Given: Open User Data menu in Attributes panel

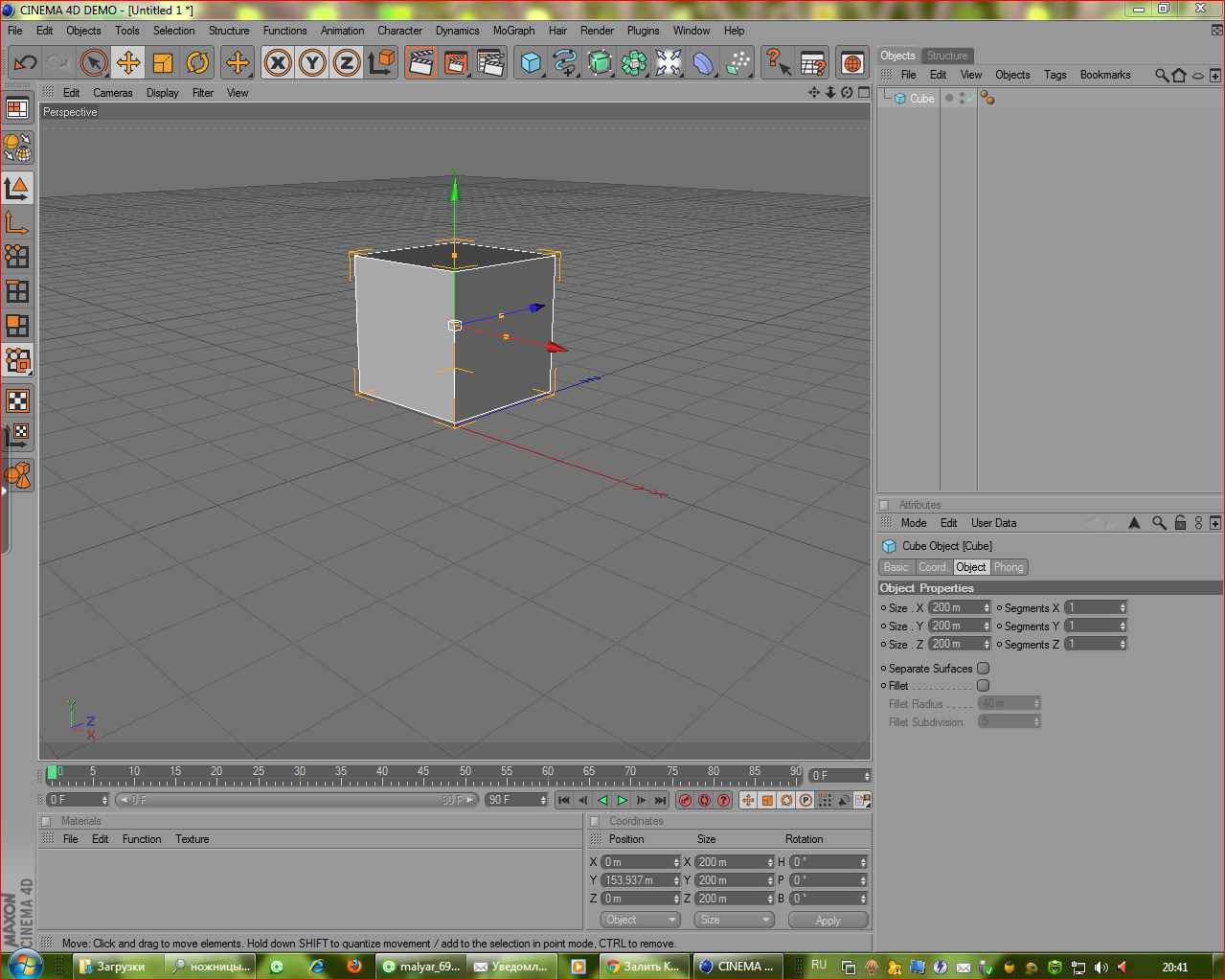Looking at the screenshot, I should click(x=993, y=523).
